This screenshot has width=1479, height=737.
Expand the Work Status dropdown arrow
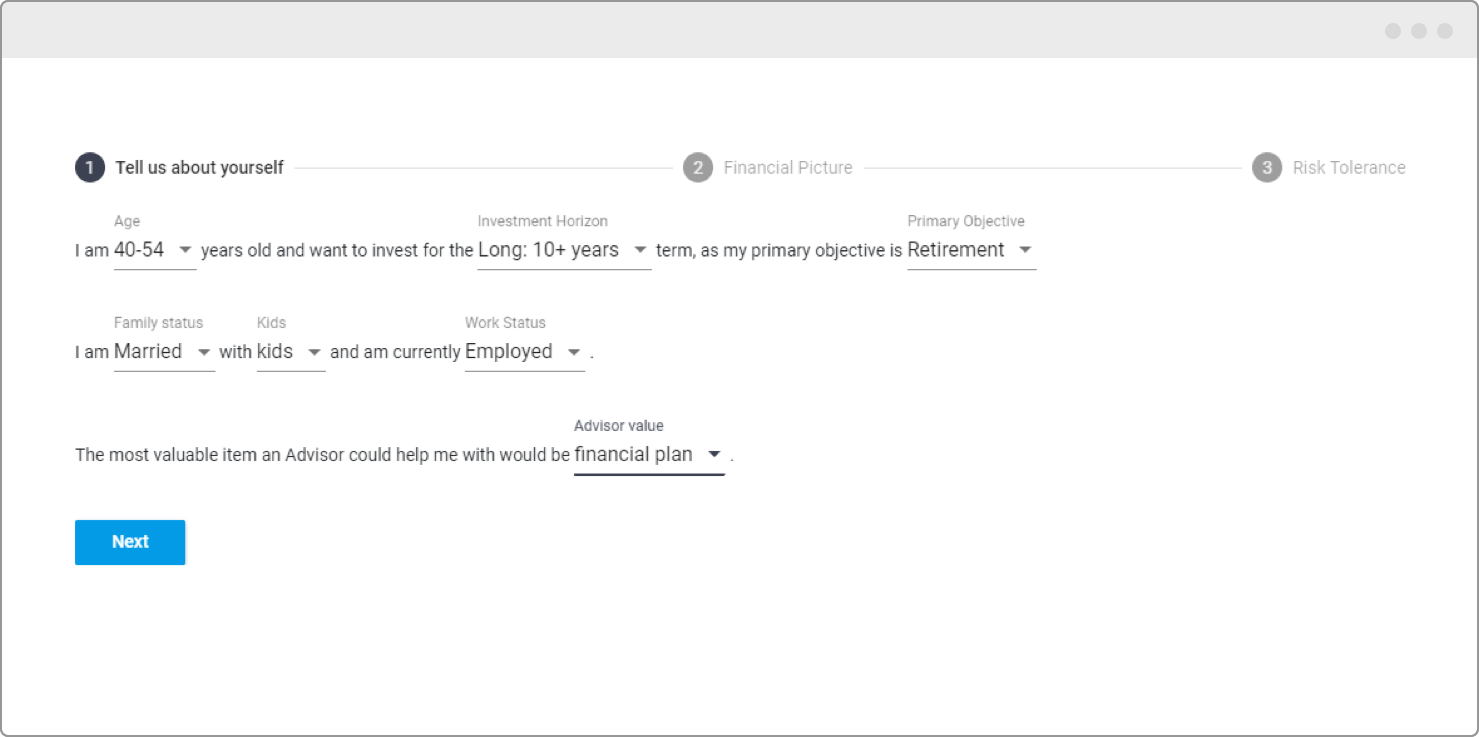[574, 353]
